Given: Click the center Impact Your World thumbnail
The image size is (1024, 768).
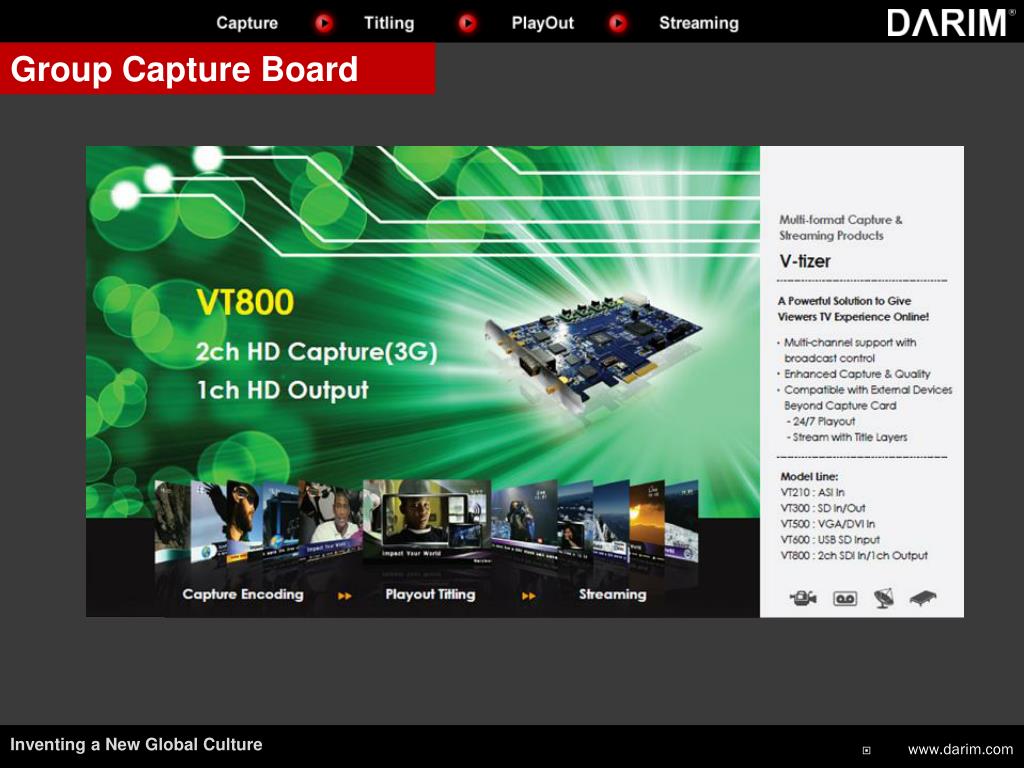Looking at the screenshot, I should pos(428,521).
